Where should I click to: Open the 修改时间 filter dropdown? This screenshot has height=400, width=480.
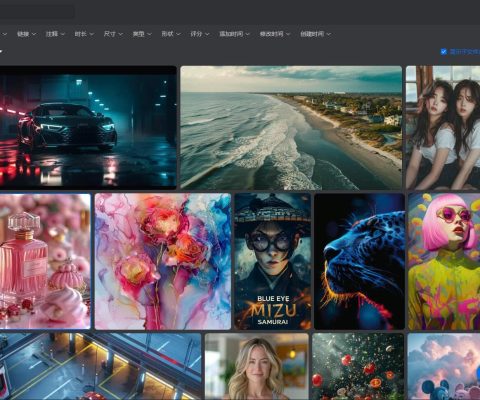point(275,34)
